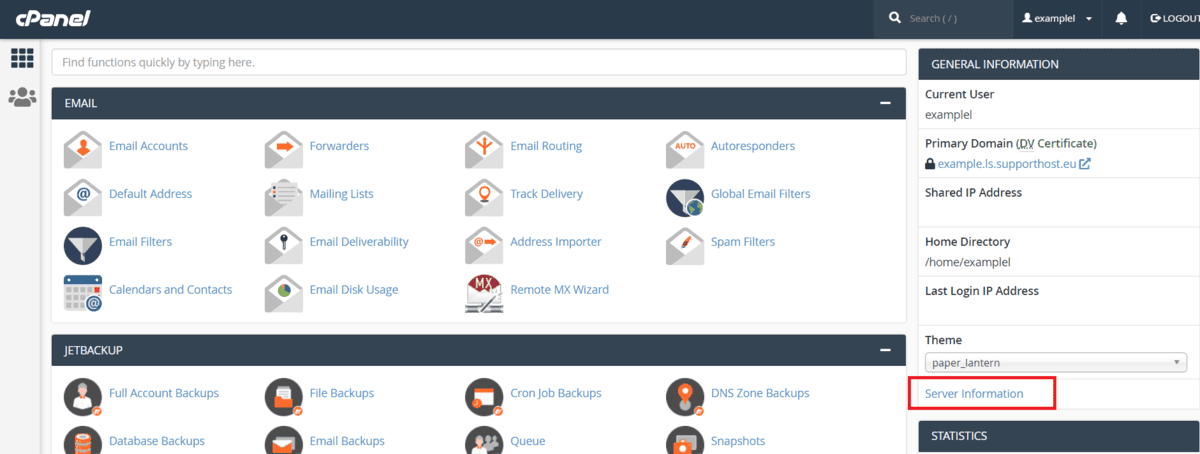Click the Server Information link
The image size is (1200, 454).
(x=974, y=394)
